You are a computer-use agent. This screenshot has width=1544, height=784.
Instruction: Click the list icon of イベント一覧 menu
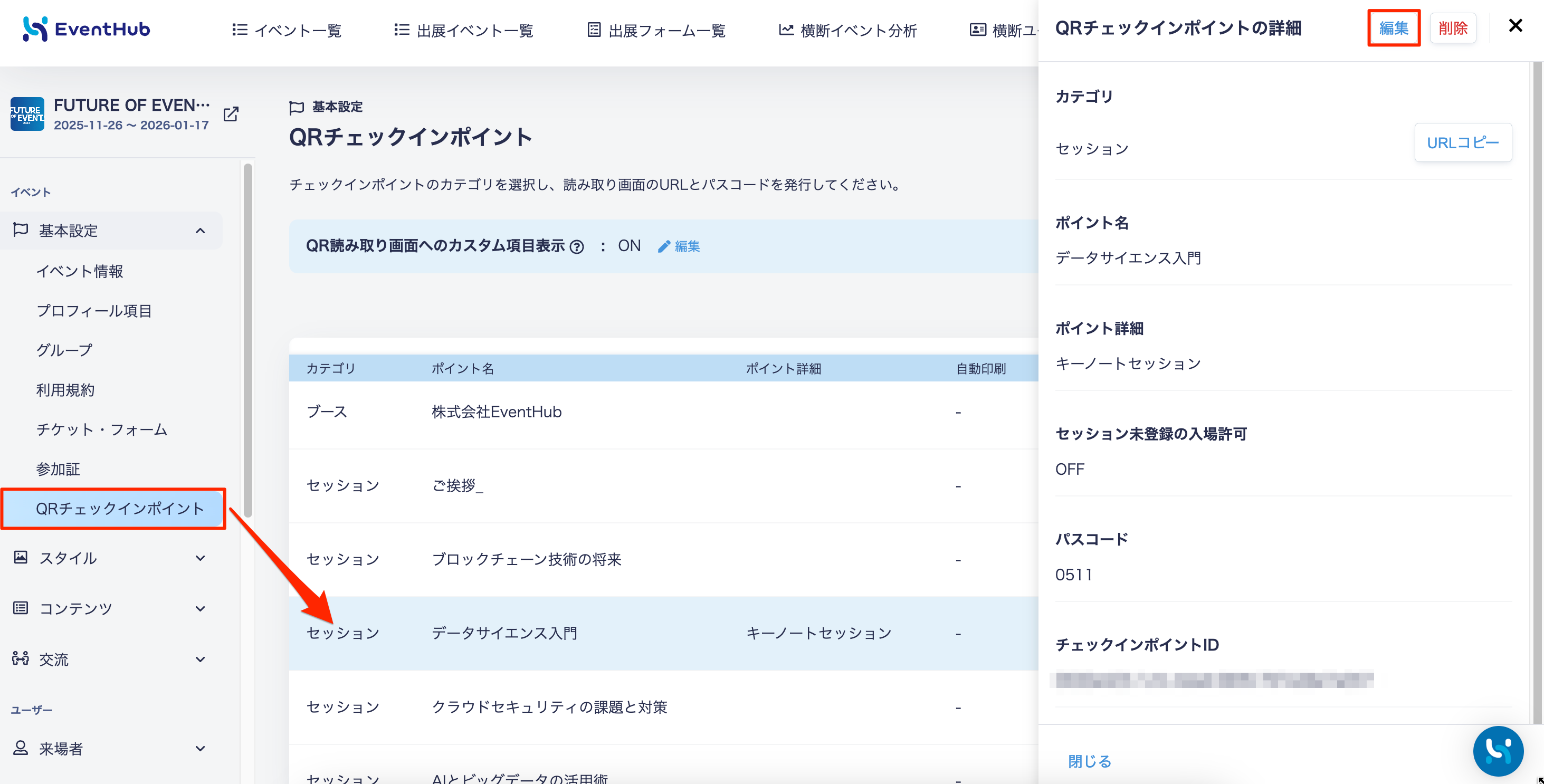coord(240,30)
